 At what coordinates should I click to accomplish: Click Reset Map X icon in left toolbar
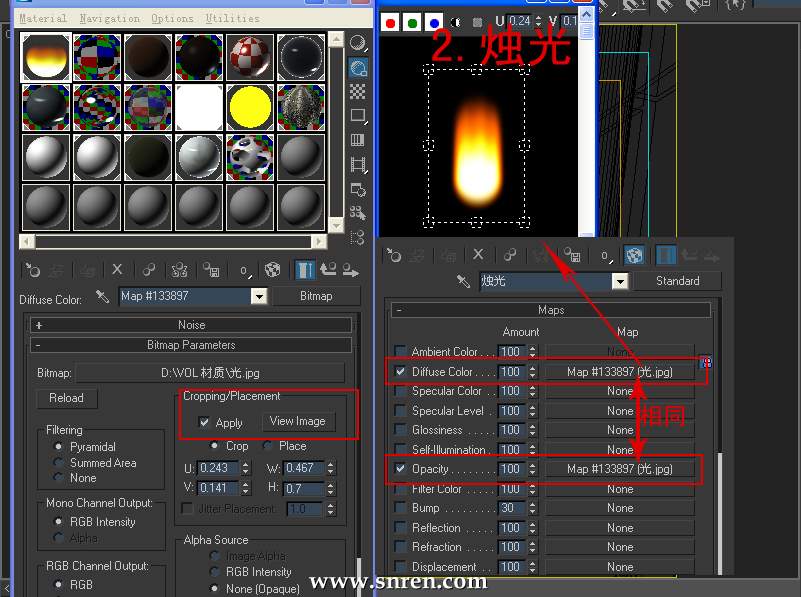pos(117,270)
